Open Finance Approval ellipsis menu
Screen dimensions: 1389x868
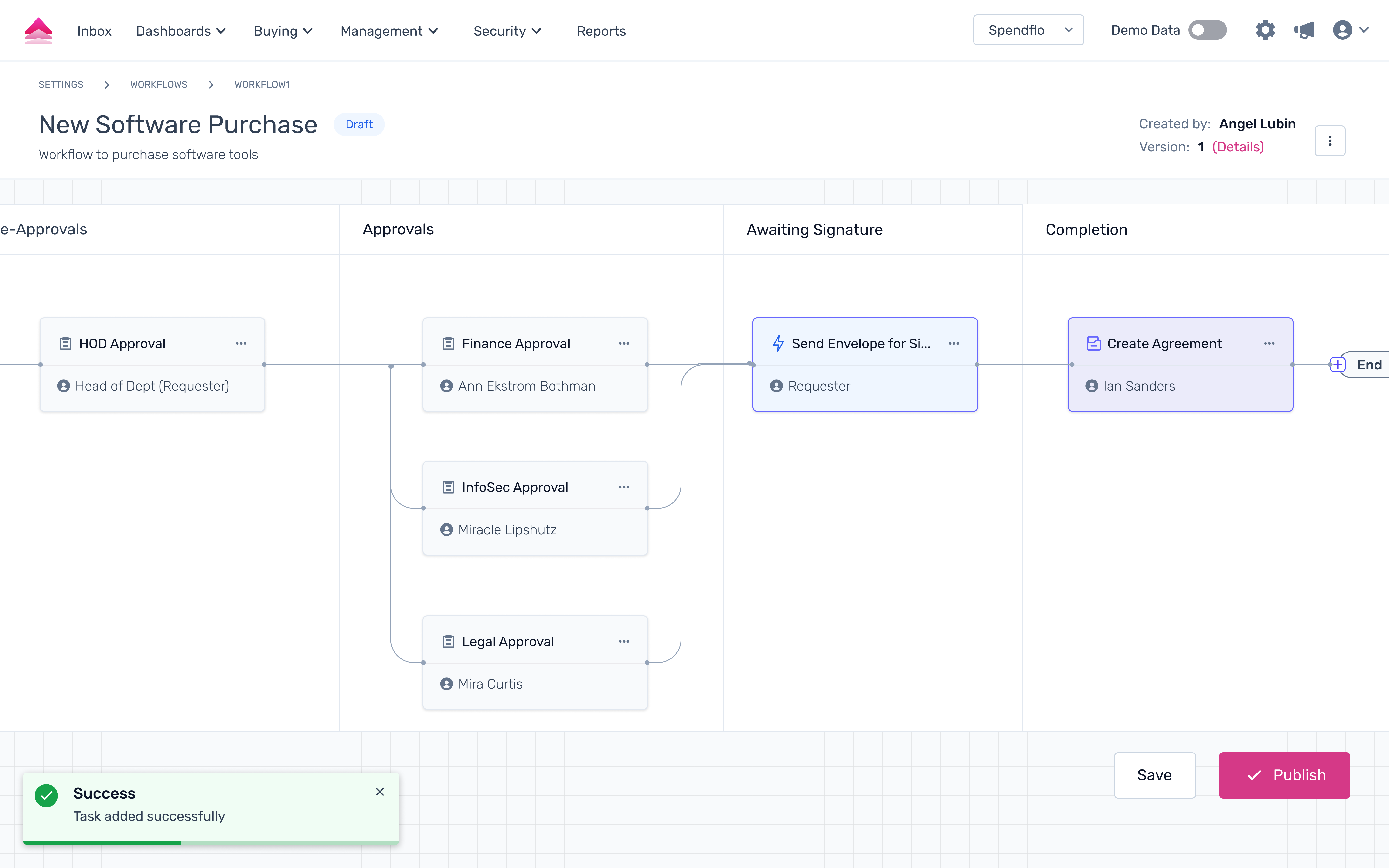point(624,343)
